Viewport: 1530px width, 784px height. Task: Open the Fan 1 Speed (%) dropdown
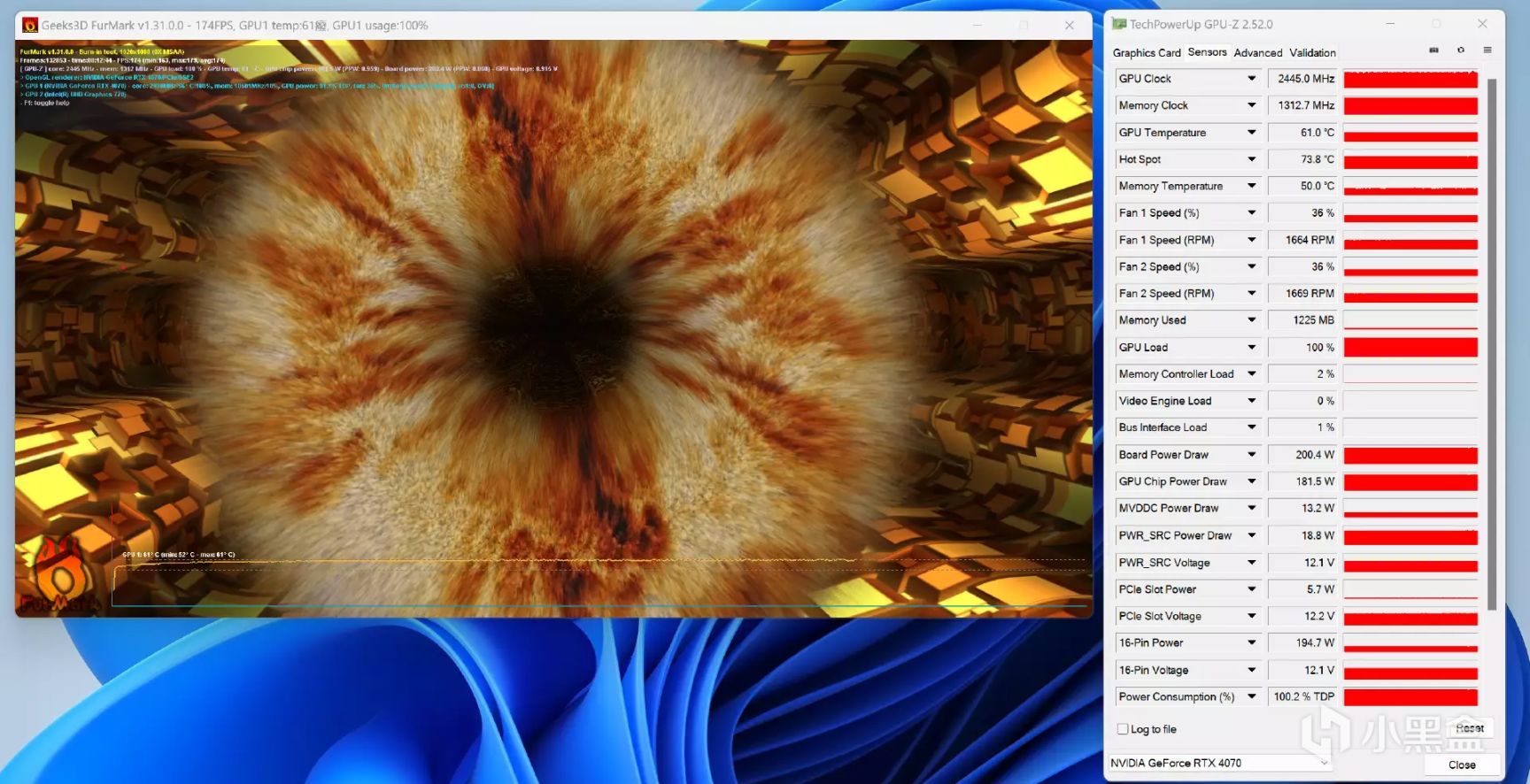click(1252, 213)
